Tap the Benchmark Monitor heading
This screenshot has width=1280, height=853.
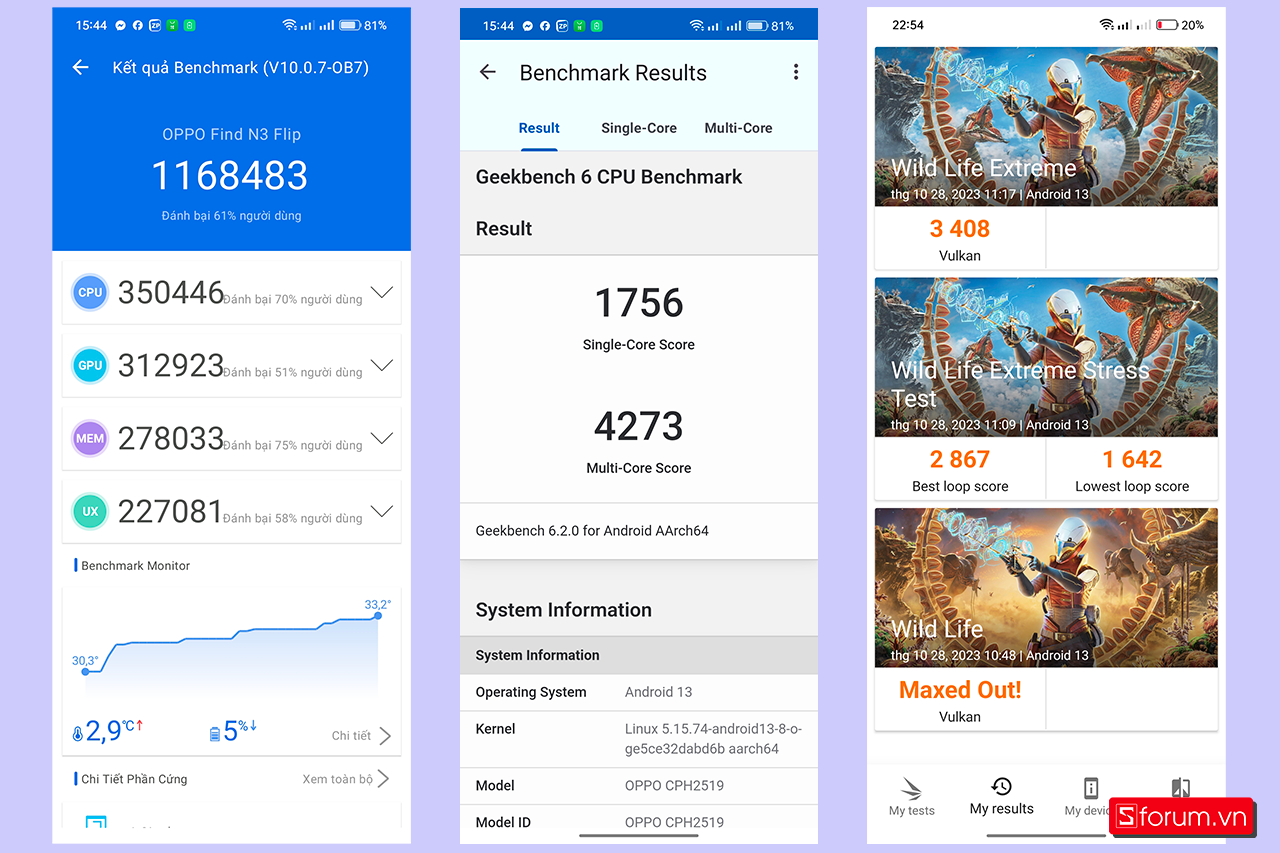(136, 566)
